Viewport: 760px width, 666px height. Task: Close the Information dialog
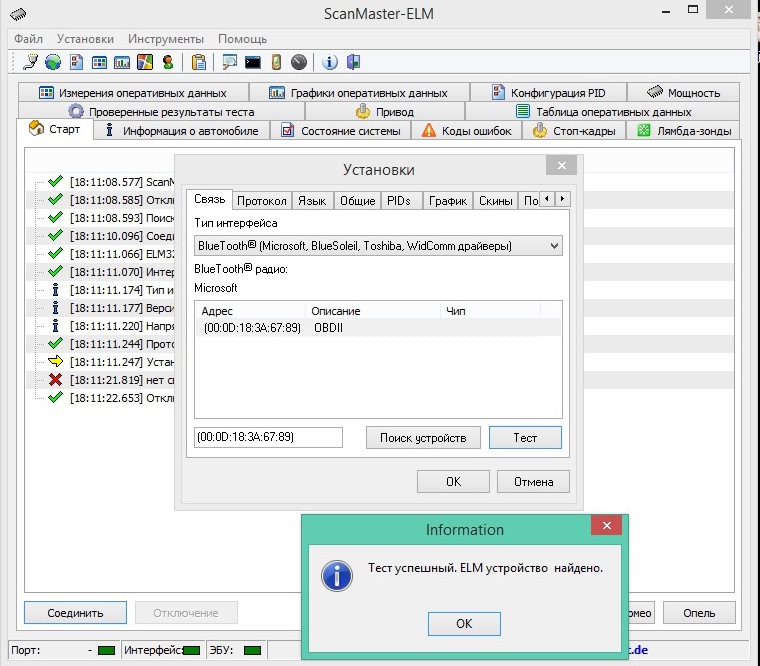click(x=606, y=525)
